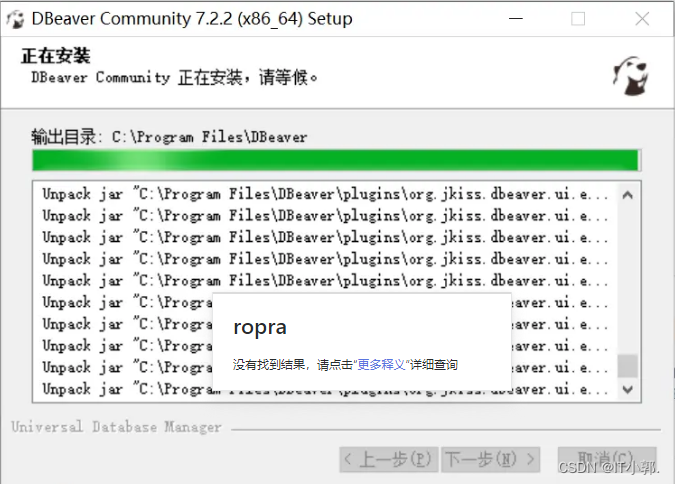
Task: Click the word ropra in the popup
Action: (260, 327)
